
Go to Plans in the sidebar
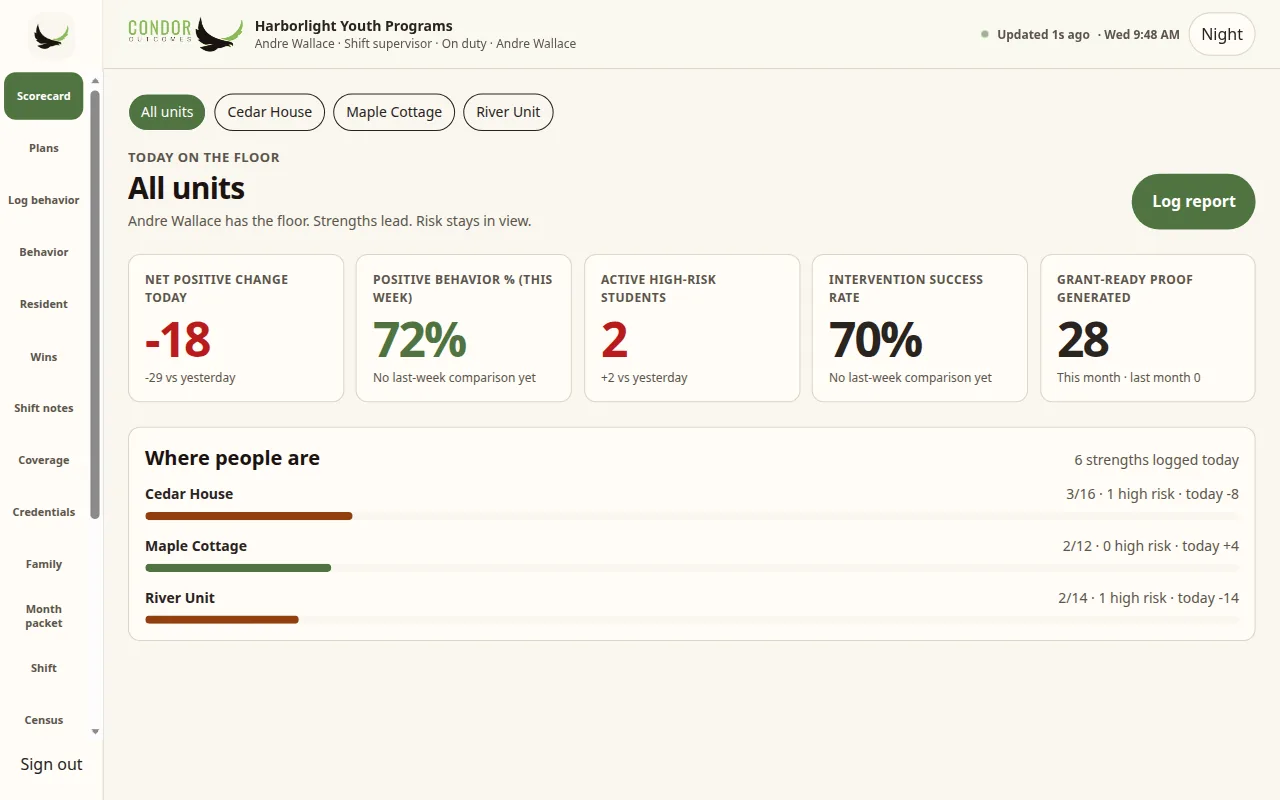point(44,148)
